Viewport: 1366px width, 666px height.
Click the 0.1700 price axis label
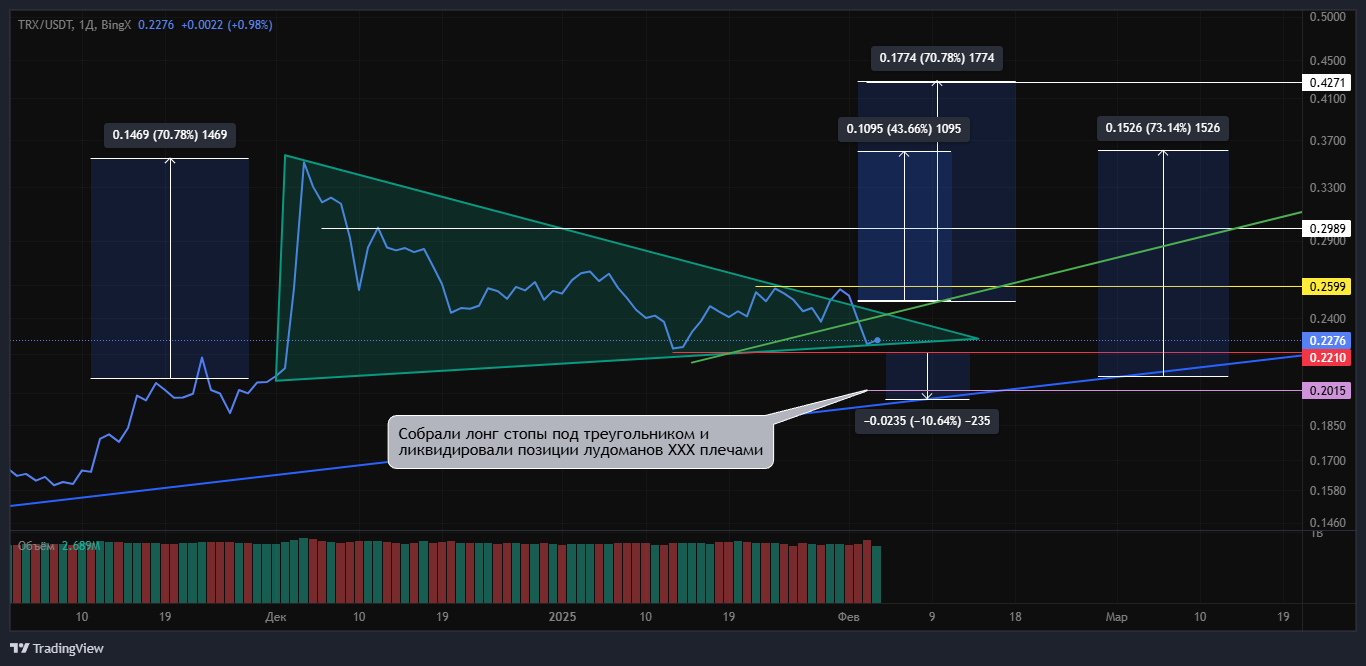1327,461
